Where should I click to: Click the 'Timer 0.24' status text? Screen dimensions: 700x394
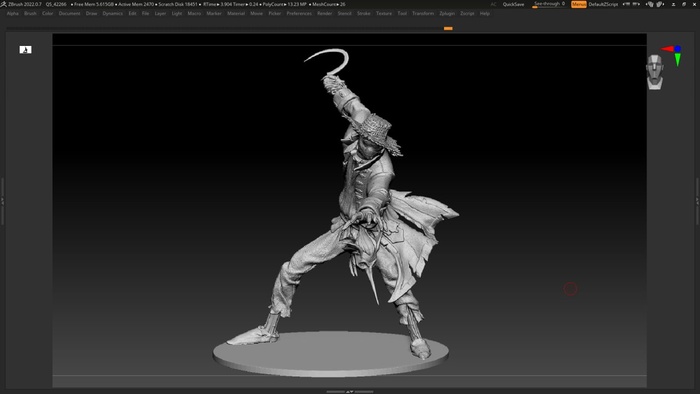point(245,4)
